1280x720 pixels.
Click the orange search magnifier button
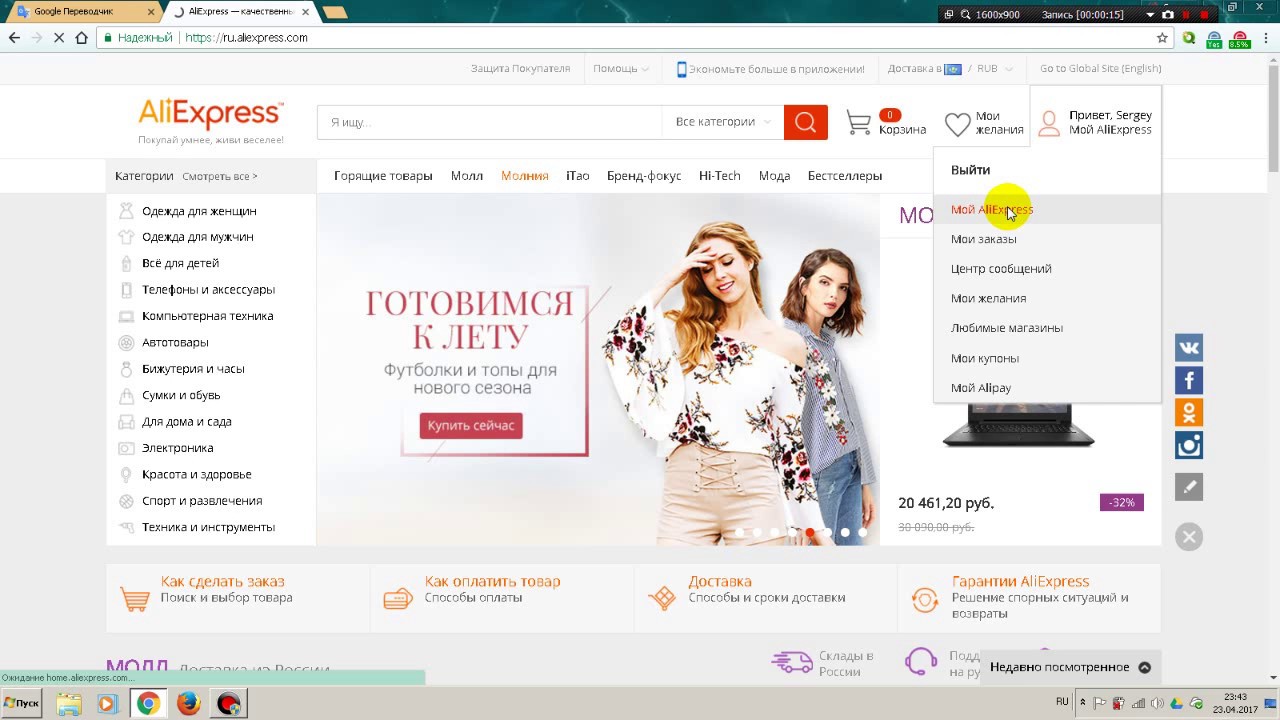click(805, 122)
